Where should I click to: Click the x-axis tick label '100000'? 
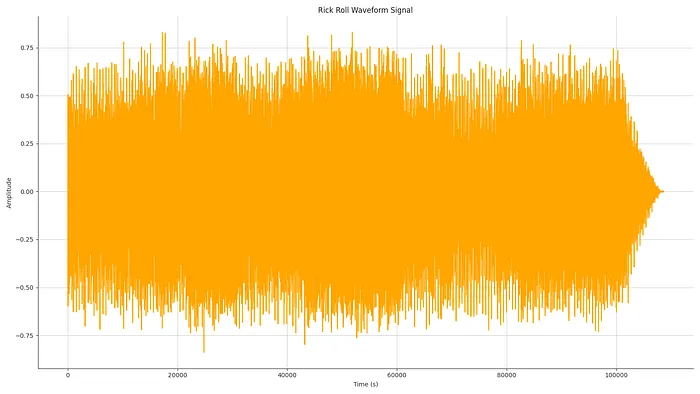pyautogui.click(x=617, y=375)
